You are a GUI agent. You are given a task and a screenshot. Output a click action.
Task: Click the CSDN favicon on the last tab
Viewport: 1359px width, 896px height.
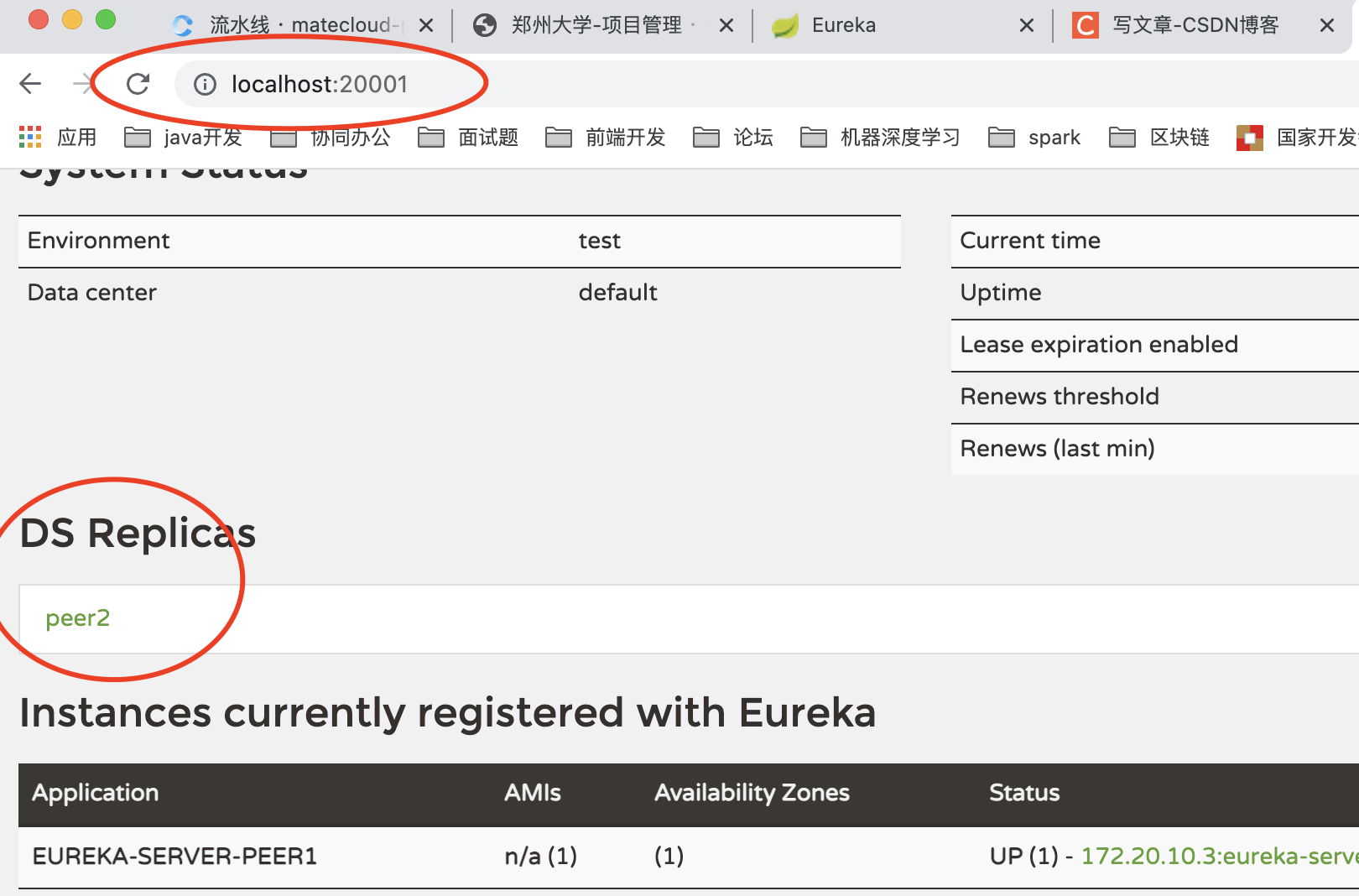click(x=1084, y=25)
